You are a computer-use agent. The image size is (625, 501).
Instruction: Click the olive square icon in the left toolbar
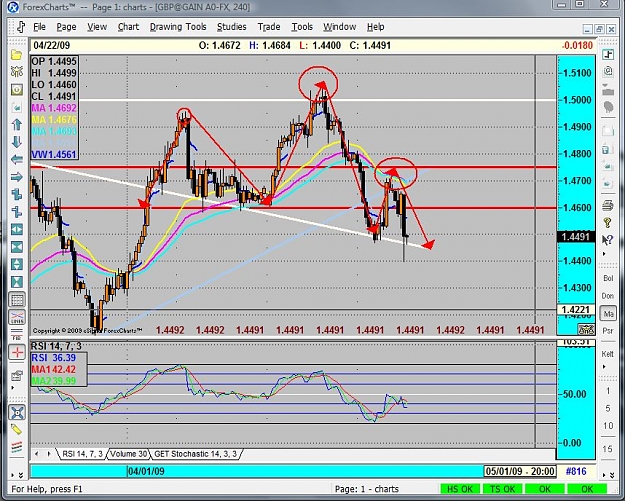17,89
